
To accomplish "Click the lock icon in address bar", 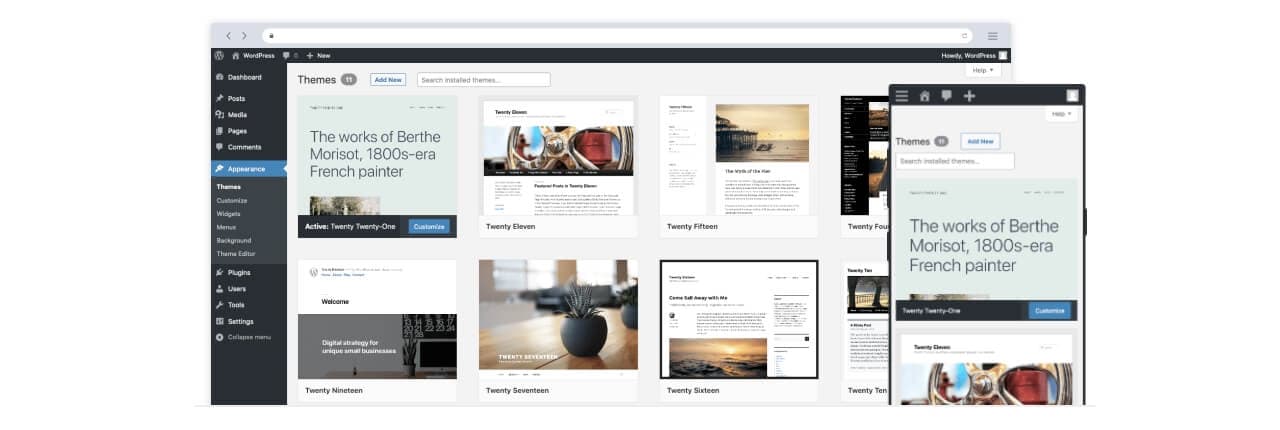I will click(x=271, y=36).
